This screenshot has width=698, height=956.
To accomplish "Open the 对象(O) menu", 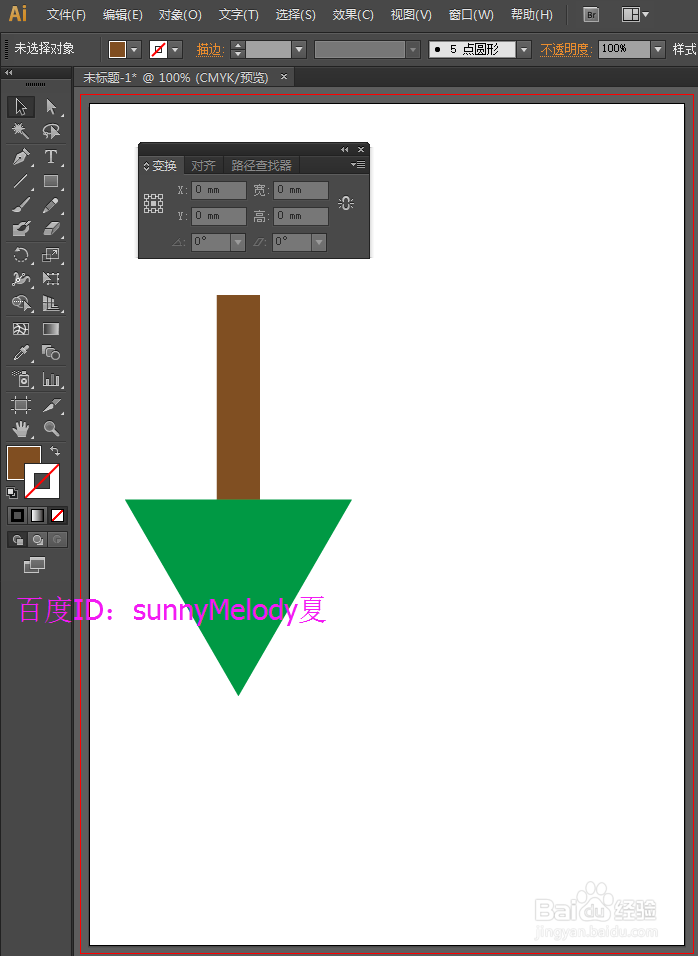I will coord(180,15).
